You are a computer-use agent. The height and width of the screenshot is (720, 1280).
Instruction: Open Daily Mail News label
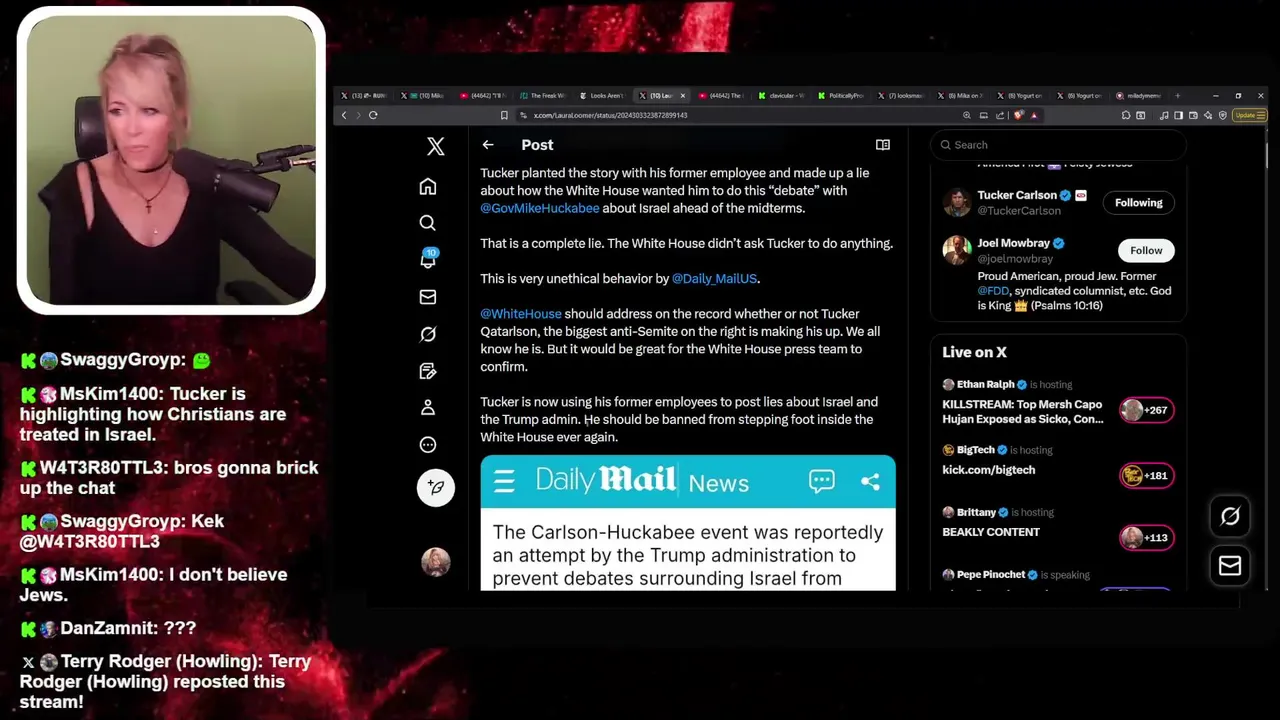tap(718, 483)
